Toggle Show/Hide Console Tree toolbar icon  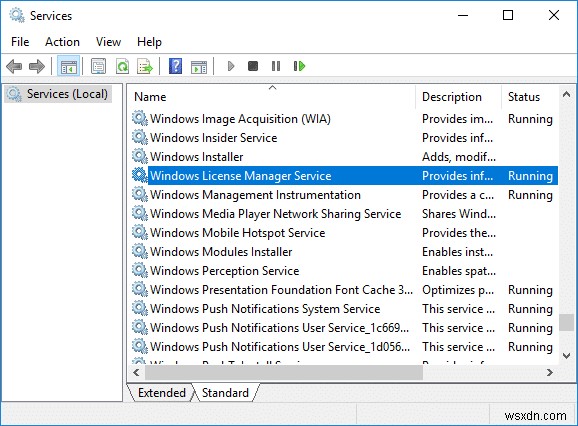[69, 67]
